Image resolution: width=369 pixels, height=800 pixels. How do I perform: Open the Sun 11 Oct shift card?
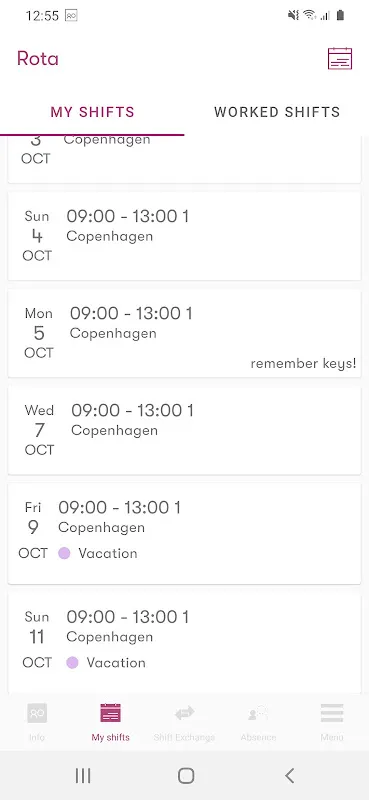[x=184, y=643]
